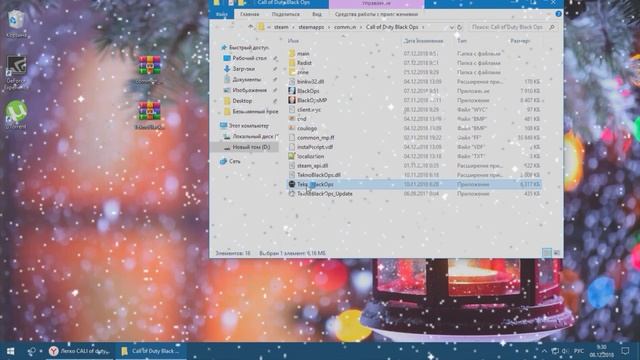Click the steamapps breadcrumb segment

click(x=311, y=27)
